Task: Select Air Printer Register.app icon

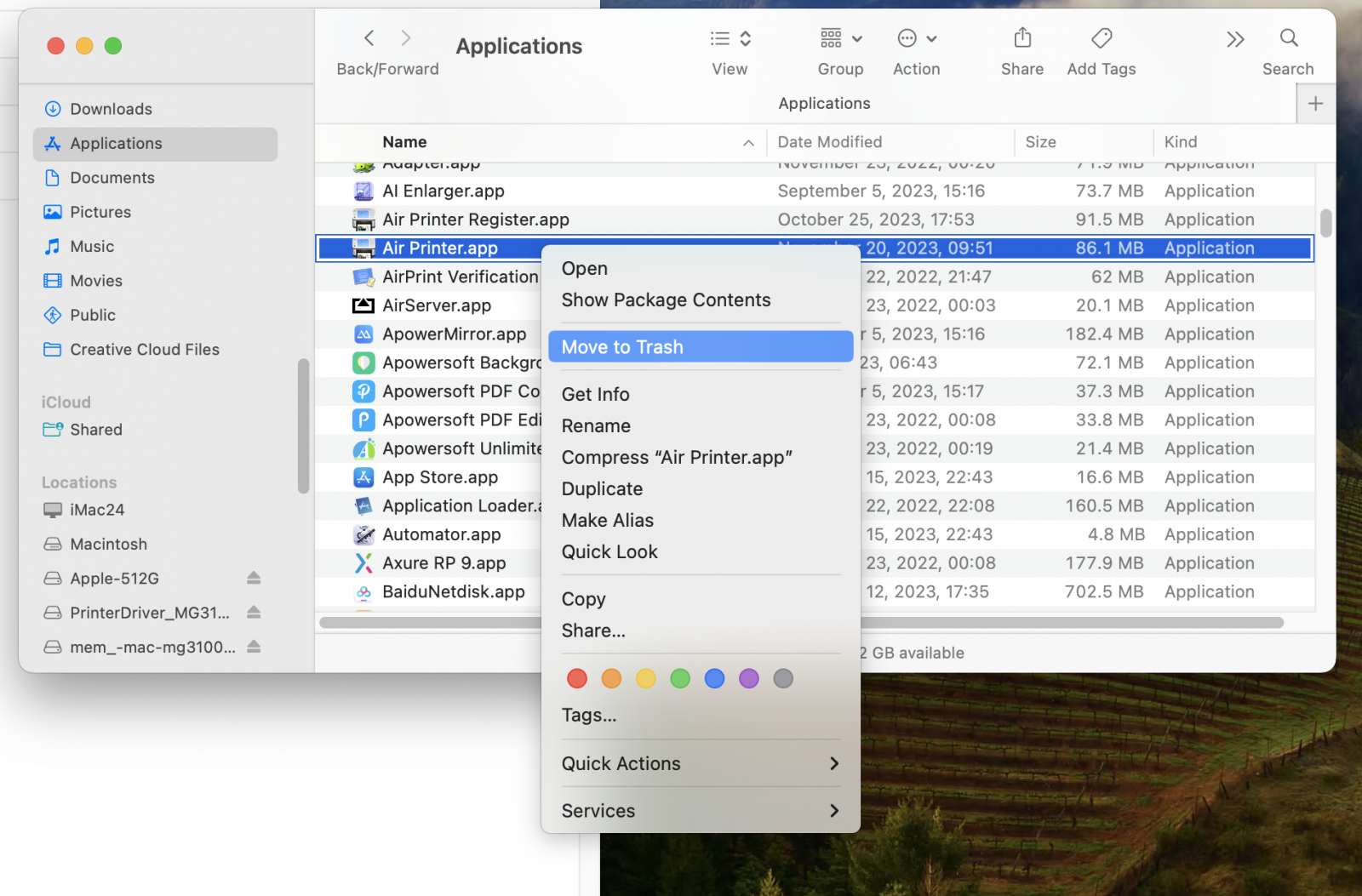Action: point(363,220)
